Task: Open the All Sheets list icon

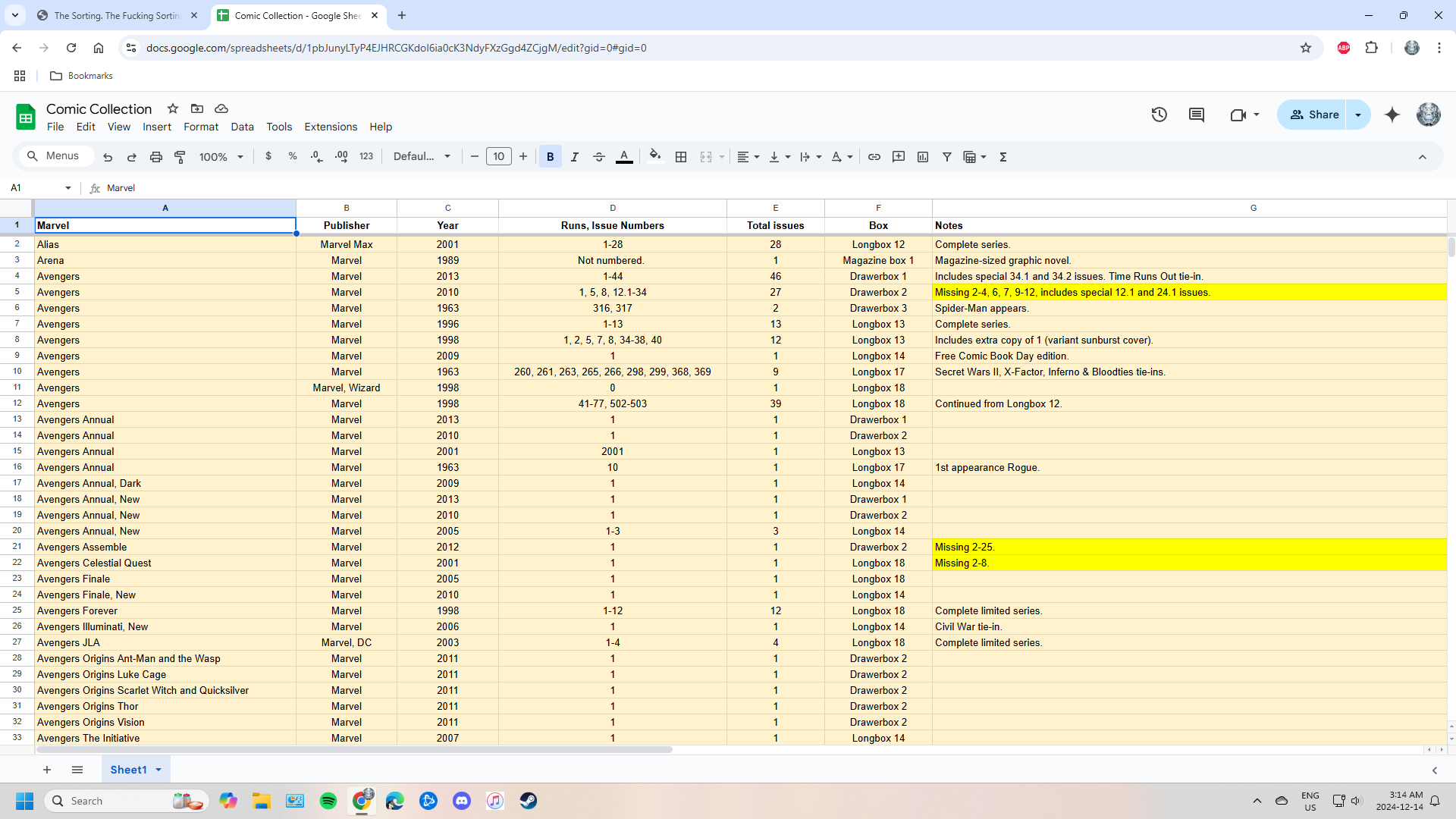Action: pos(77,770)
